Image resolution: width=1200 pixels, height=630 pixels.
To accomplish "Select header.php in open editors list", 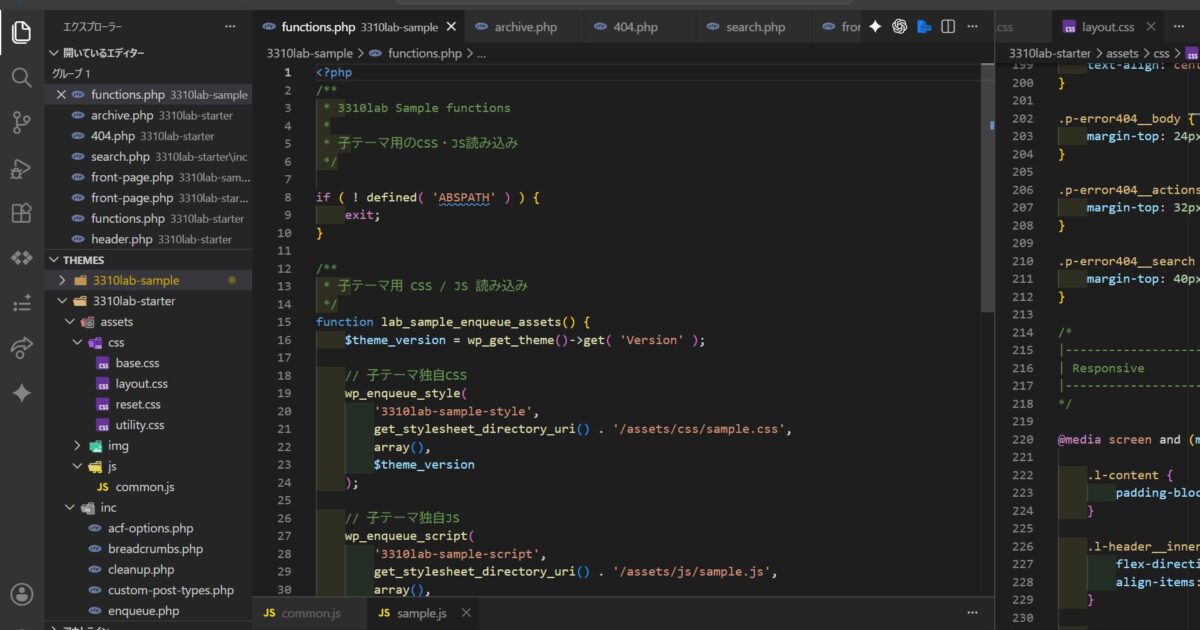I will [150, 239].
